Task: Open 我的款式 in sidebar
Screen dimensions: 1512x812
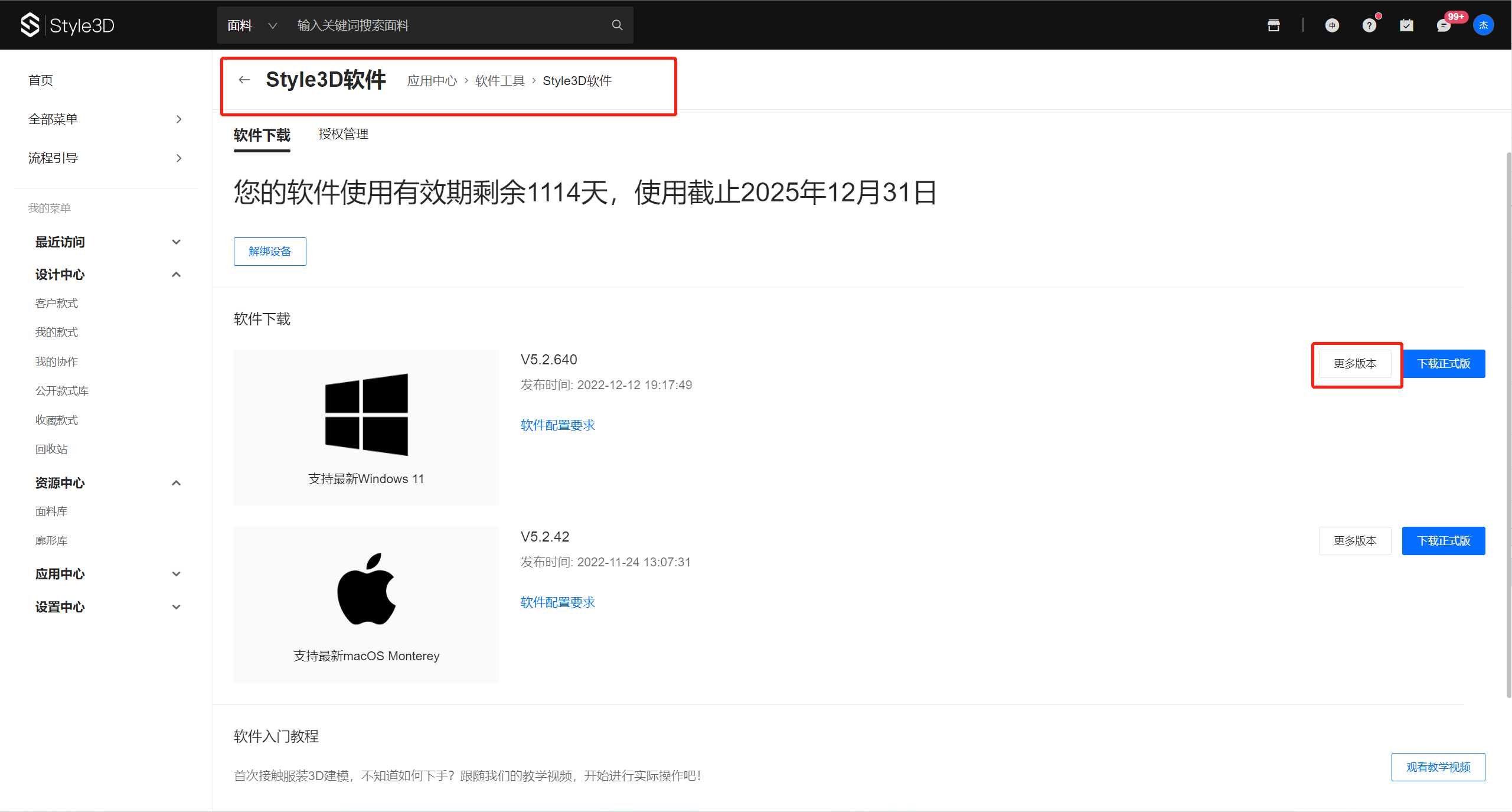Action: point(57,332)
